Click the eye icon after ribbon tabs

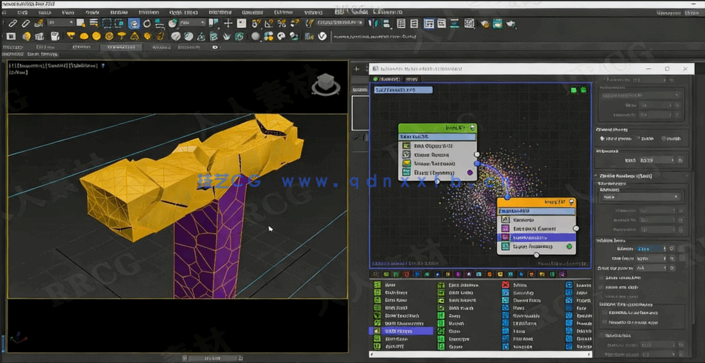point(215,47)
